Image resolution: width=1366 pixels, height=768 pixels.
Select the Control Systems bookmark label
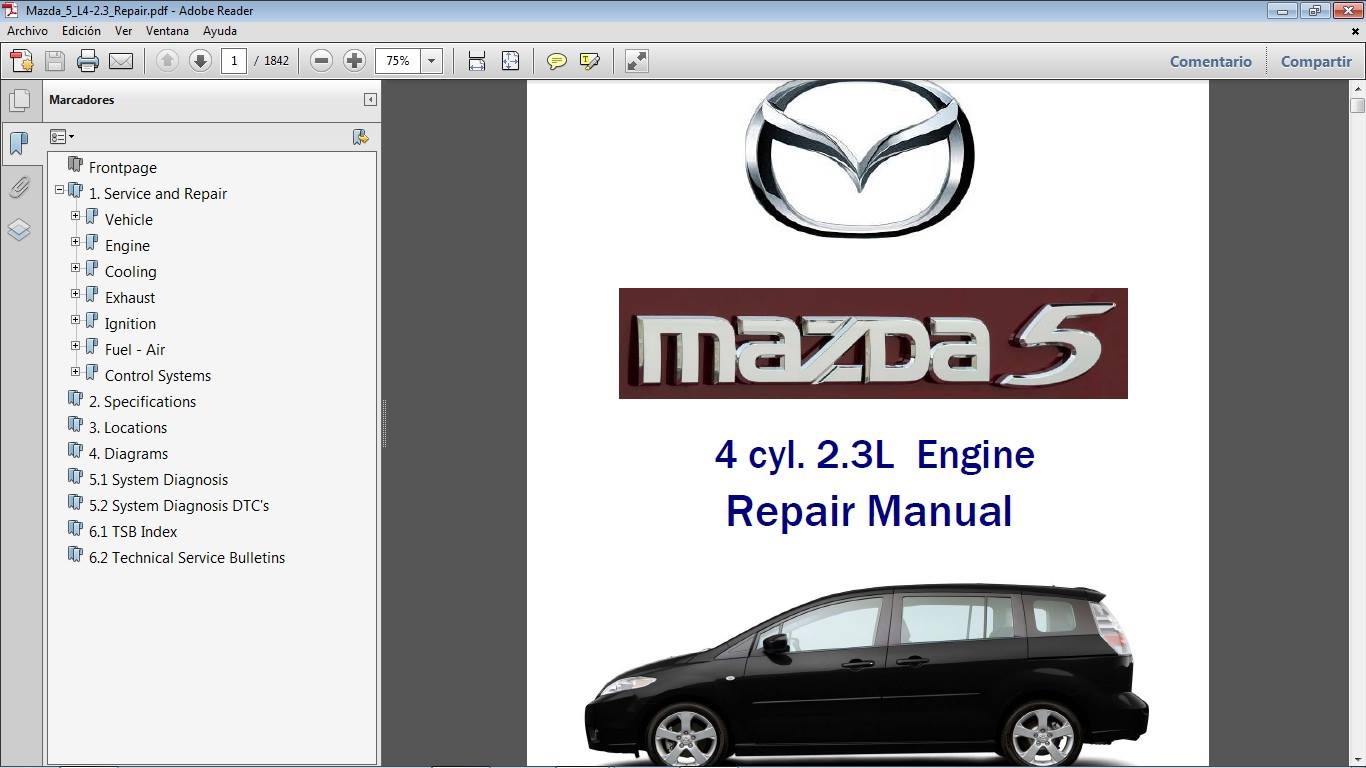(x=158, y=376)
